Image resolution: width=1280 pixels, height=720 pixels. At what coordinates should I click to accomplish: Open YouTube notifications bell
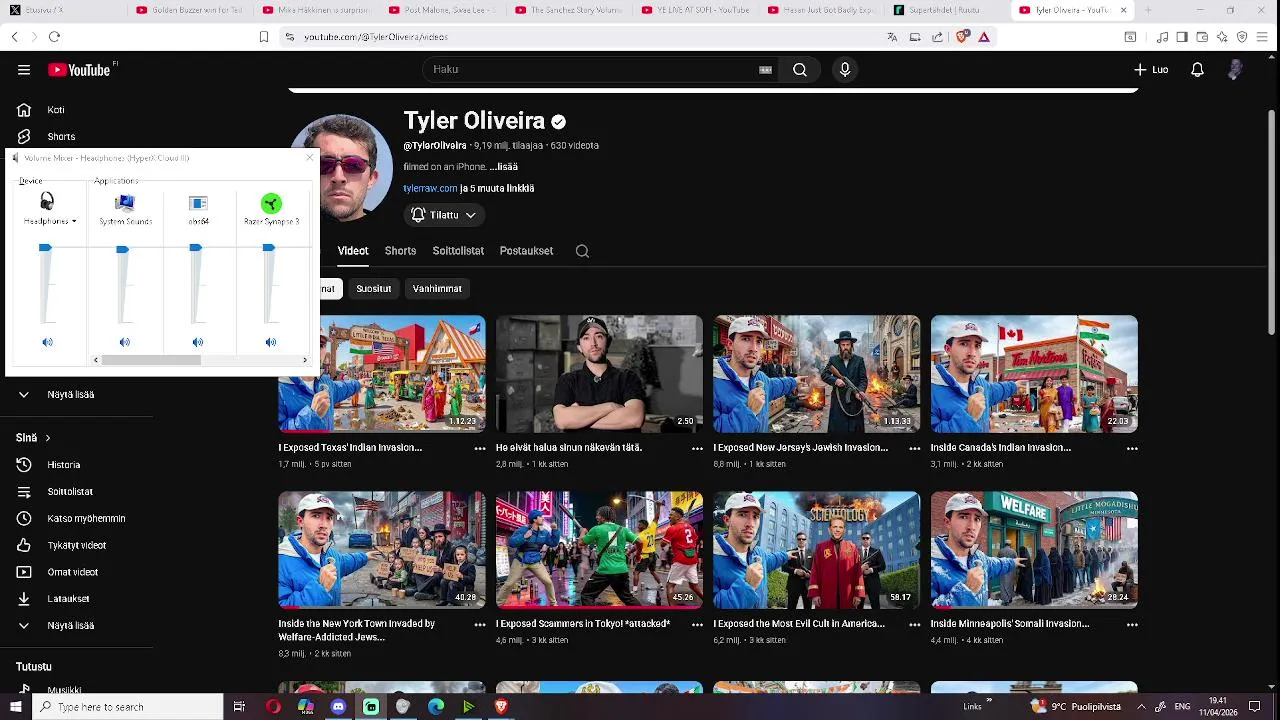point(1197,70)
